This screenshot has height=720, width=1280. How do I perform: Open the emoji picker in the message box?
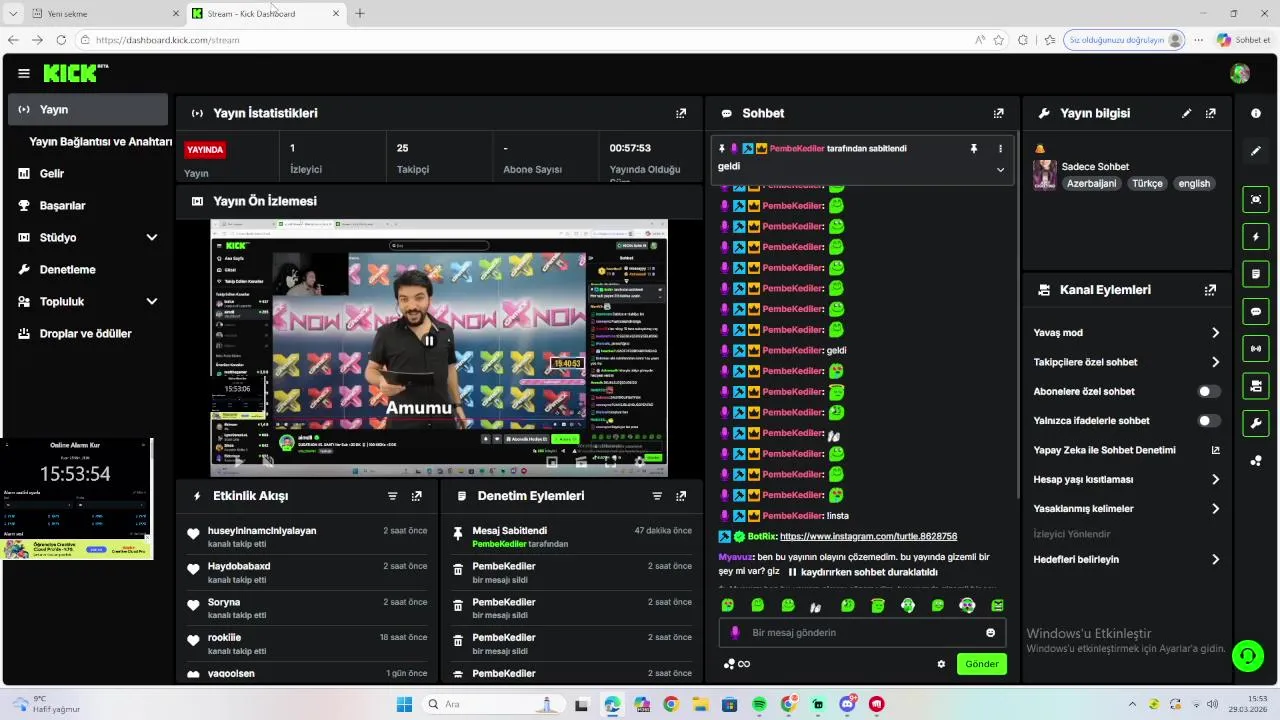click(x=991, y=632)
